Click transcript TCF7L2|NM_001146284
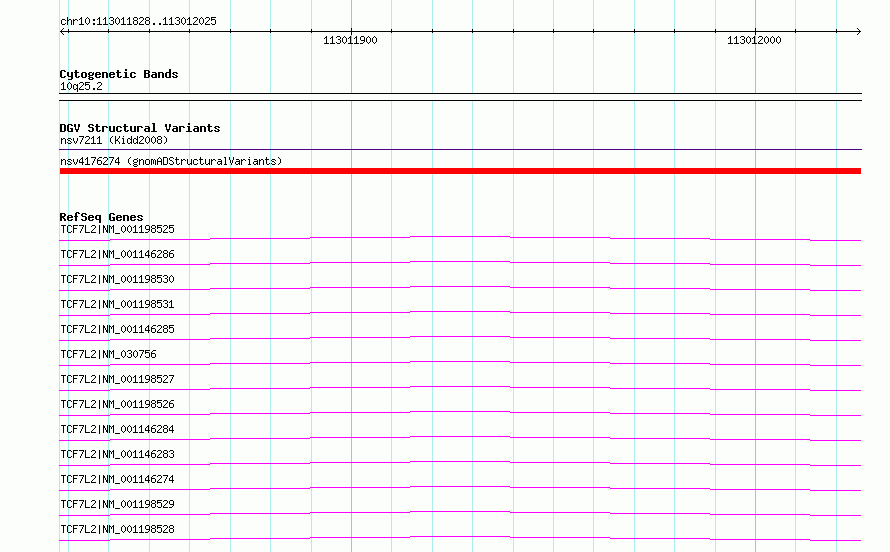The height and width of the screenshot is (552, 890). point(117,429)
